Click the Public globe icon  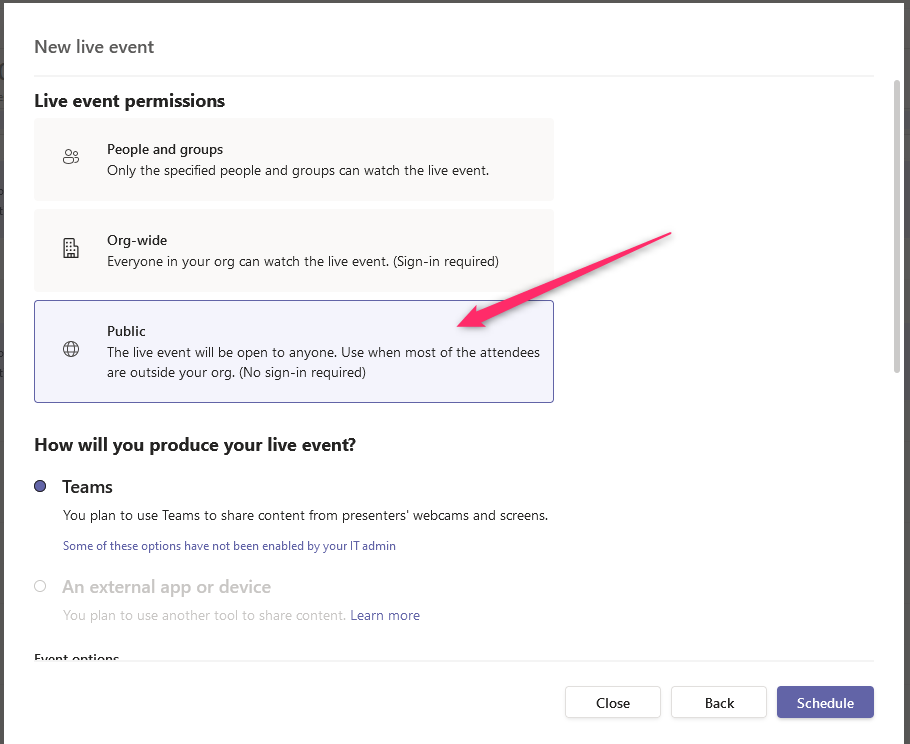[70, 349]
